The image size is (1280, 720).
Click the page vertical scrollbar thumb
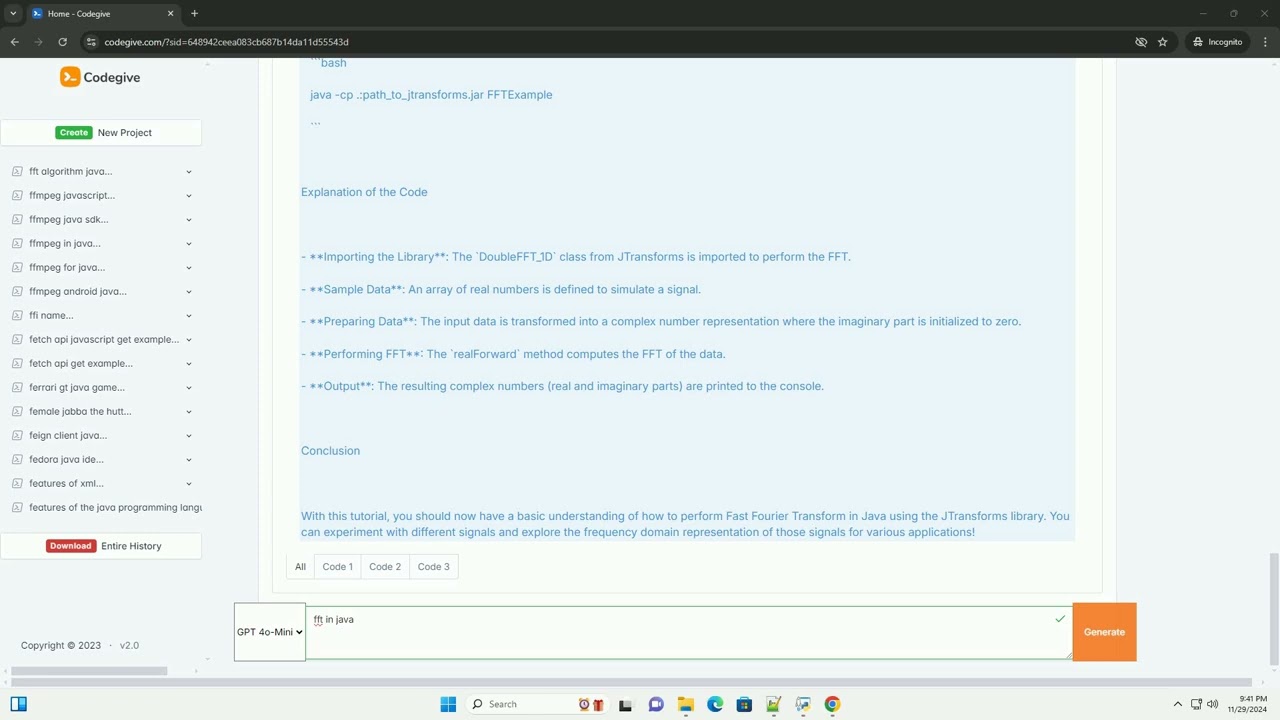coord(1273,607)
